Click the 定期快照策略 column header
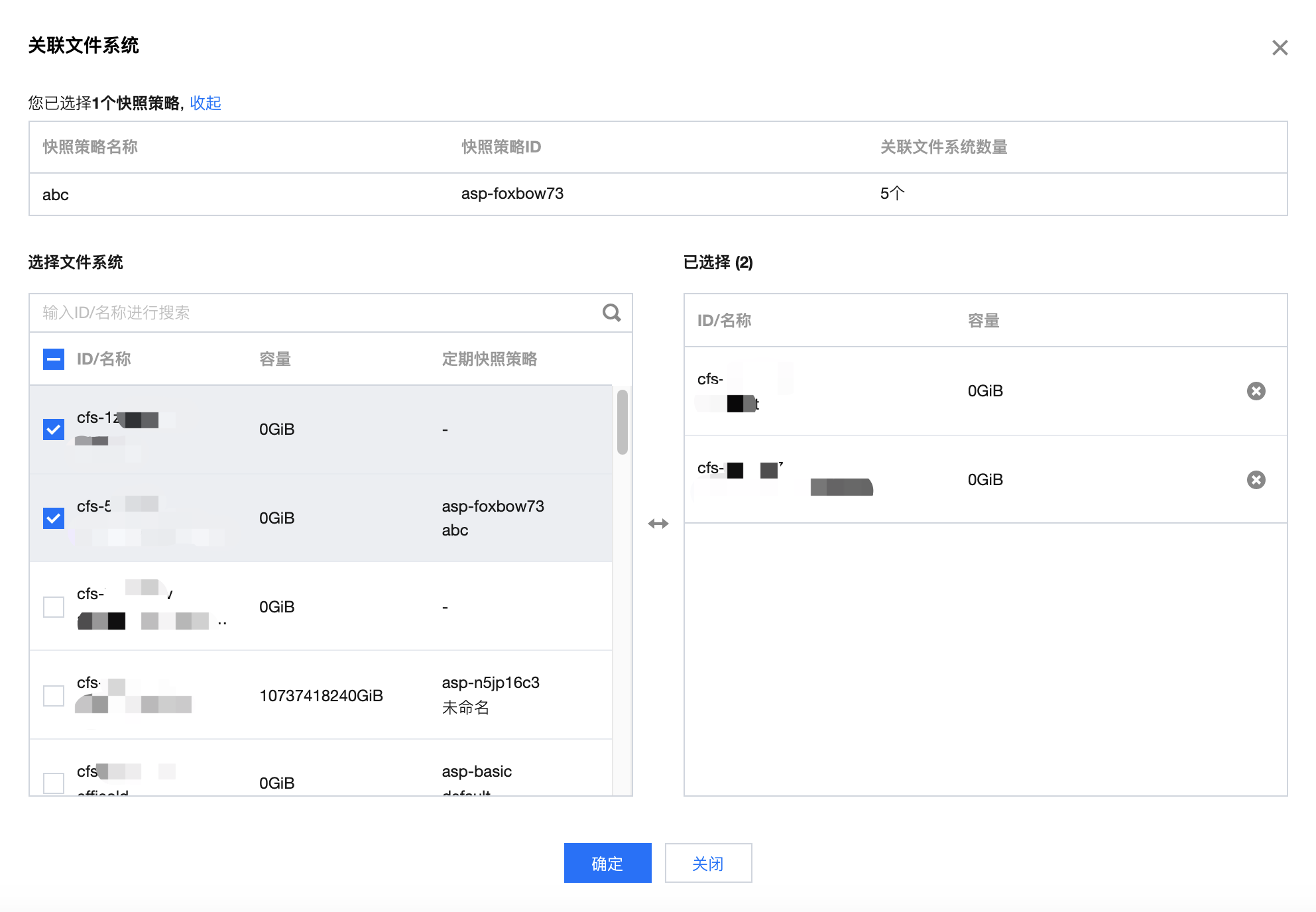This screenshot has height=912, width=1316. point(489,359)
